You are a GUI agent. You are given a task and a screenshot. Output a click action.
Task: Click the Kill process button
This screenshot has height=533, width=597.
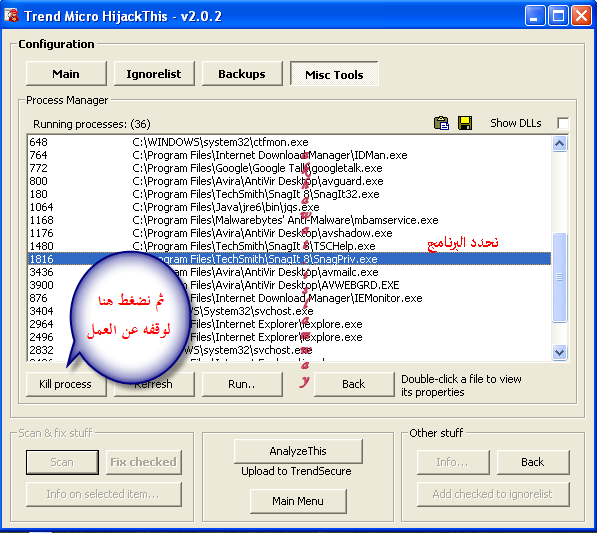coord(66,384)
